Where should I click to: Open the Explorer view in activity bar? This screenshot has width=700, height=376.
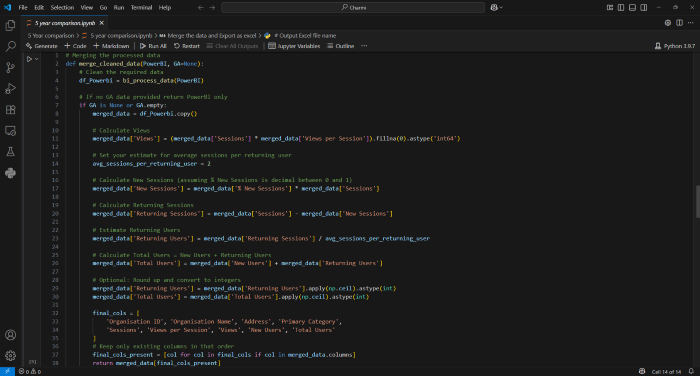coord(10,25)
